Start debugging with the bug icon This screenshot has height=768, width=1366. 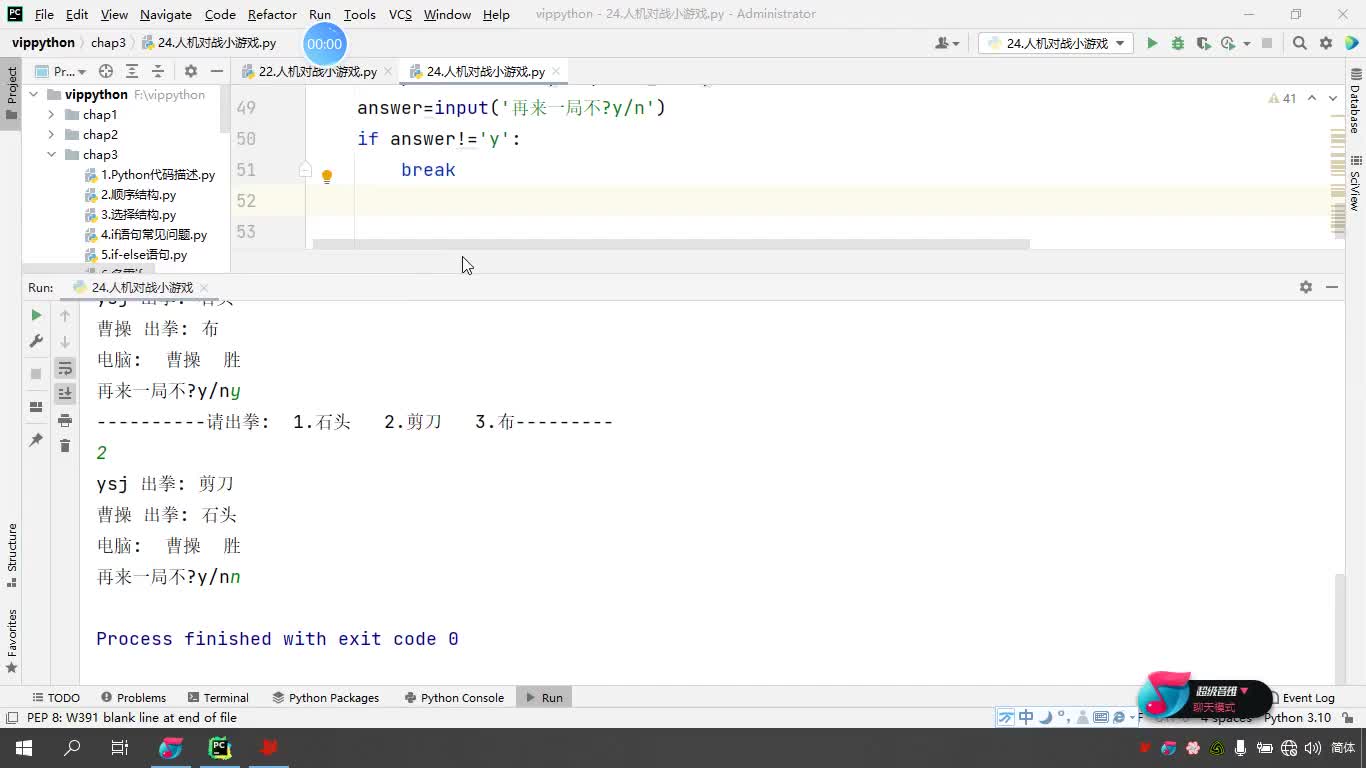click(1177, 43)
